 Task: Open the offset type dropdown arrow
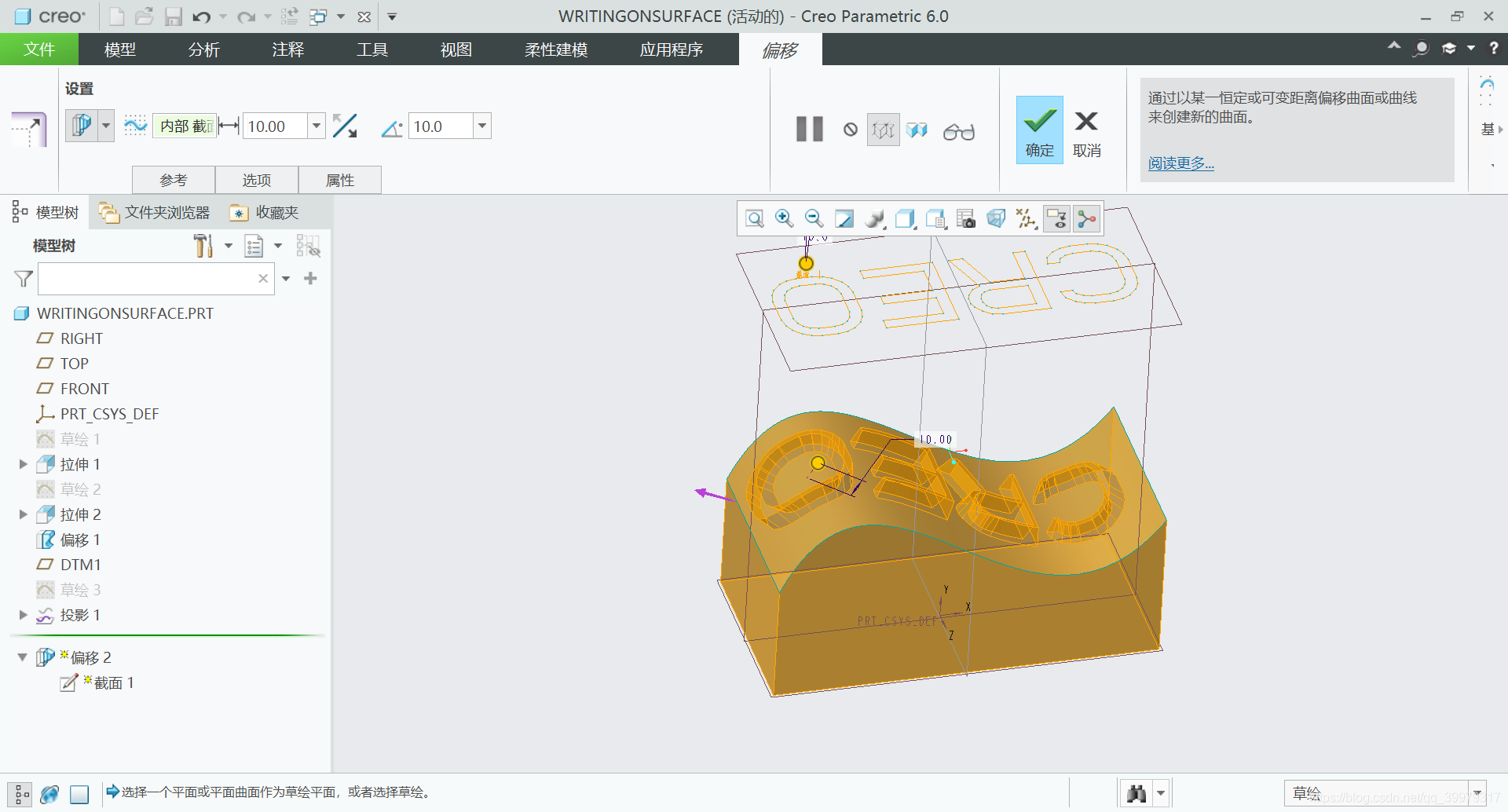click(106, 126)
